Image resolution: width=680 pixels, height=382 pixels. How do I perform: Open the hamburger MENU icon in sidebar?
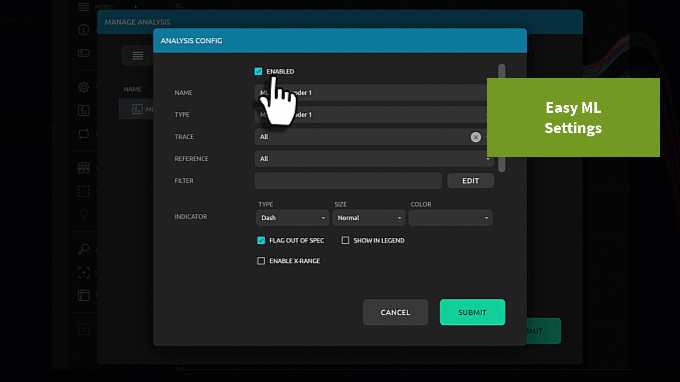tap(84, 7)
